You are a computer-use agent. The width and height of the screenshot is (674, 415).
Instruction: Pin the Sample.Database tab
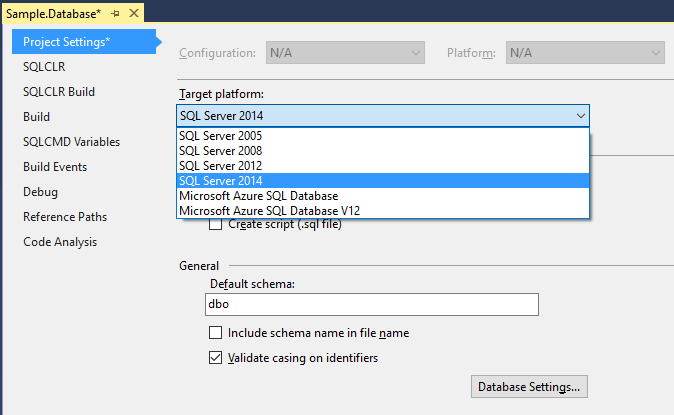tap(116, 13)
